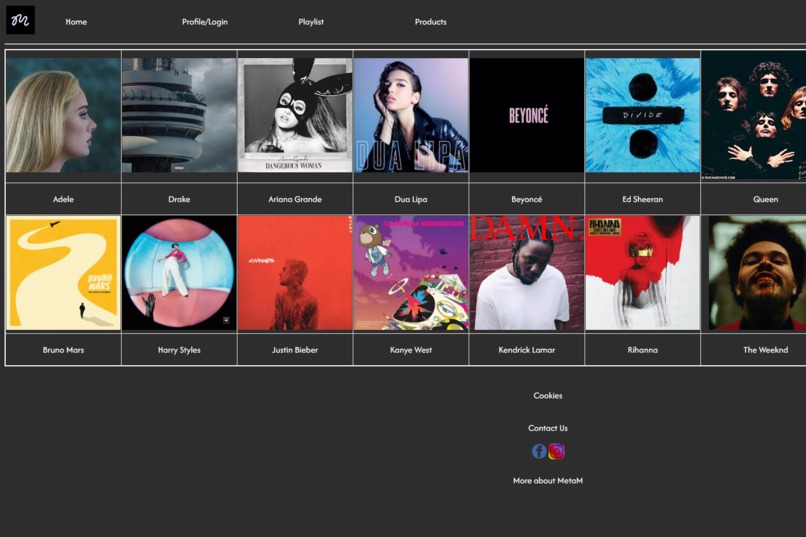Click the 'Beyoncé' artist name label
The height and width of the screenshot is (537, 806).
coord(527,199)
